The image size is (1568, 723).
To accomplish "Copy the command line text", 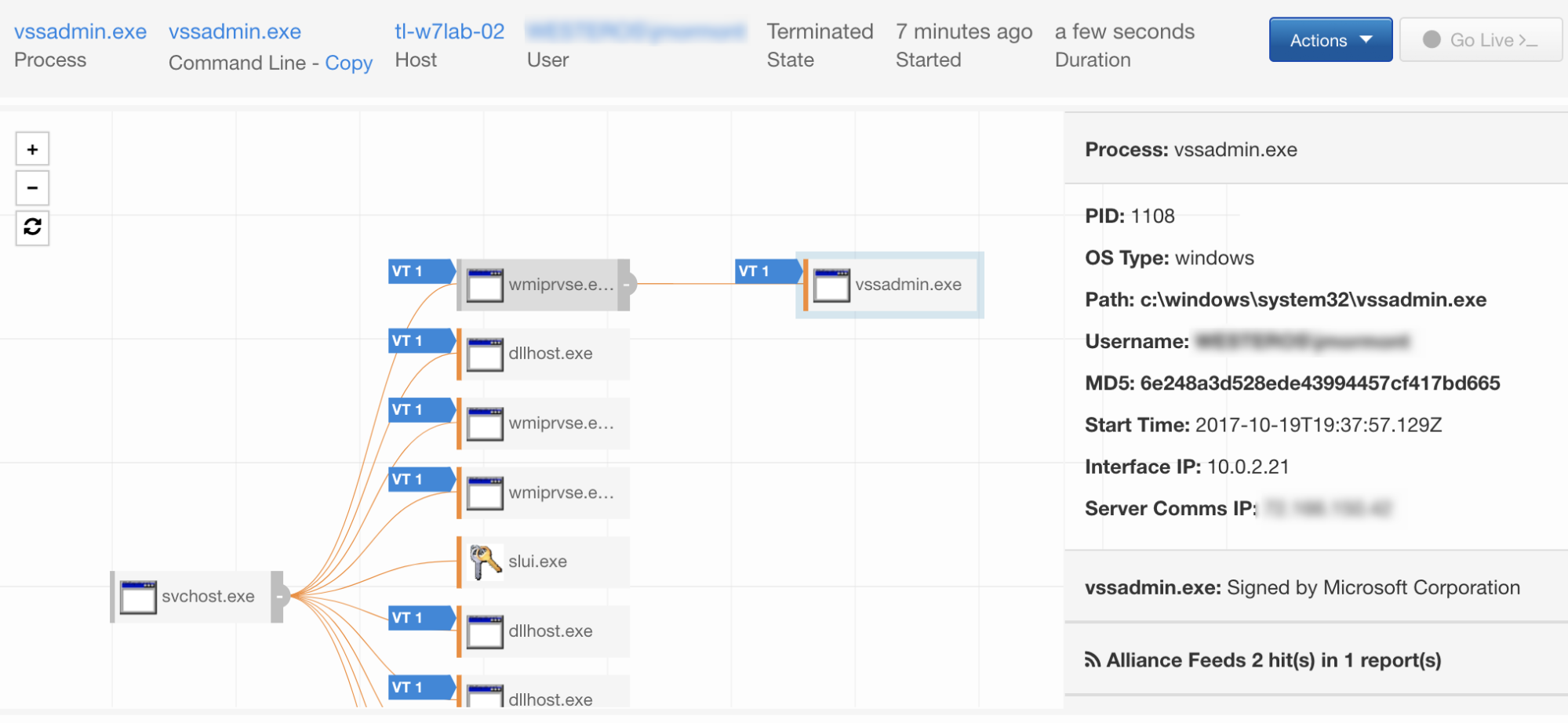I will coord(348,63).
